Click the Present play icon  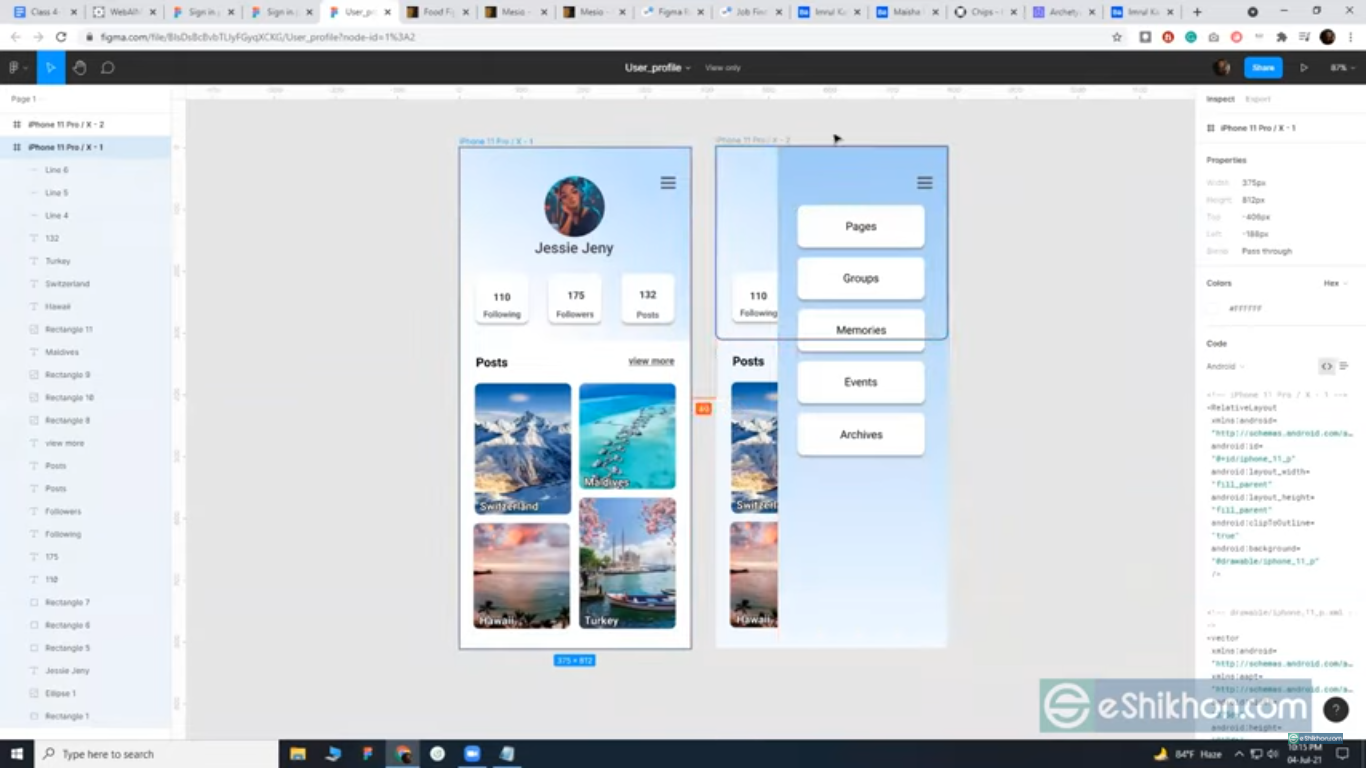(x=1303, y=68)
